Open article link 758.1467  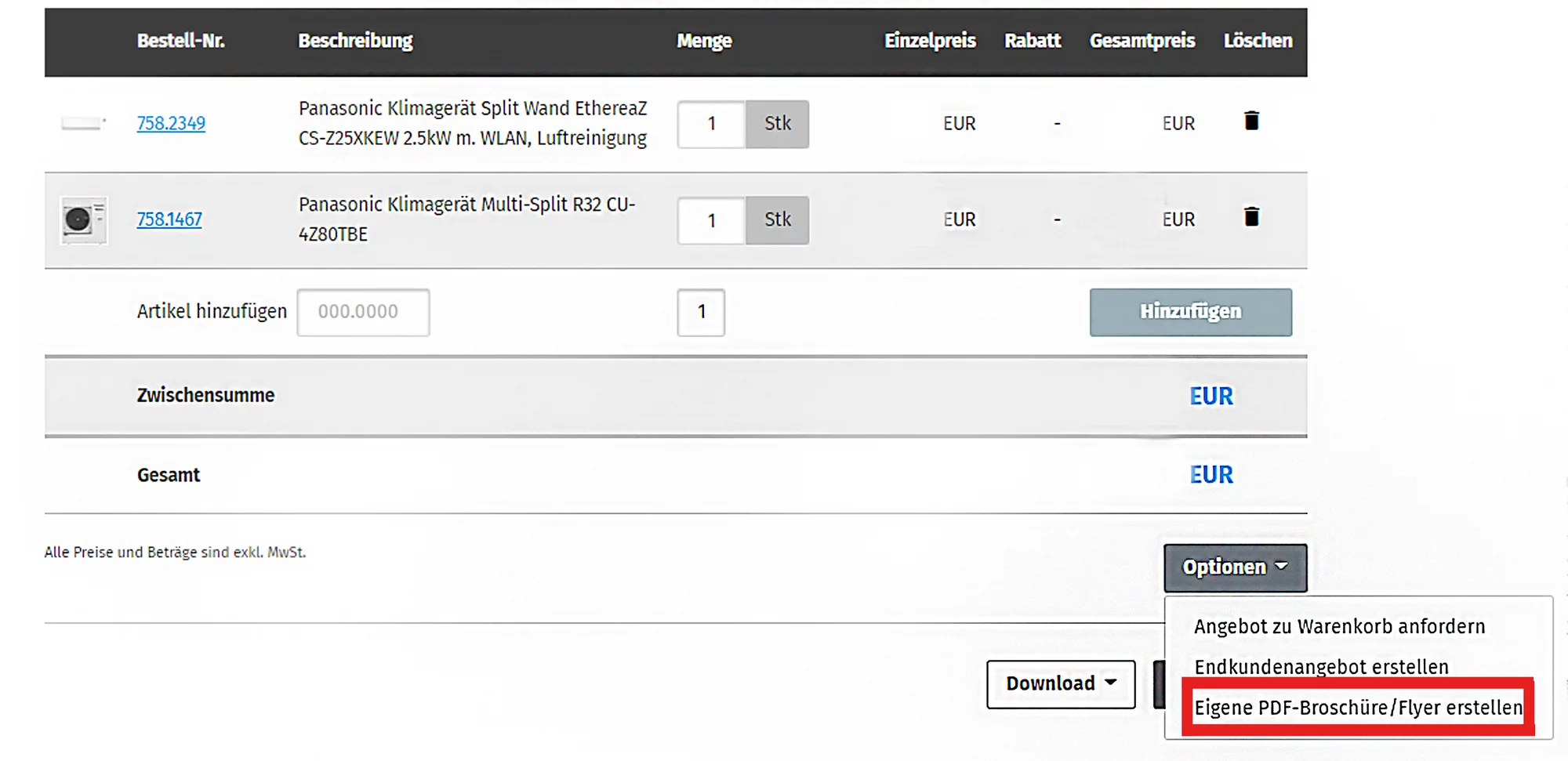169,219
